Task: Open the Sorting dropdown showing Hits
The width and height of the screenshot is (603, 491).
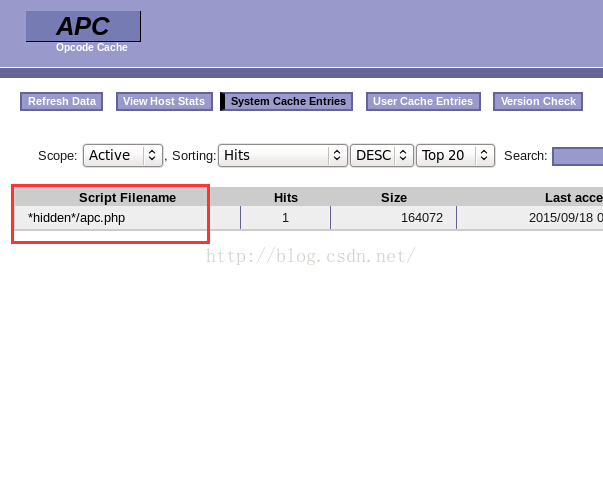Action: tap(283, 155)
